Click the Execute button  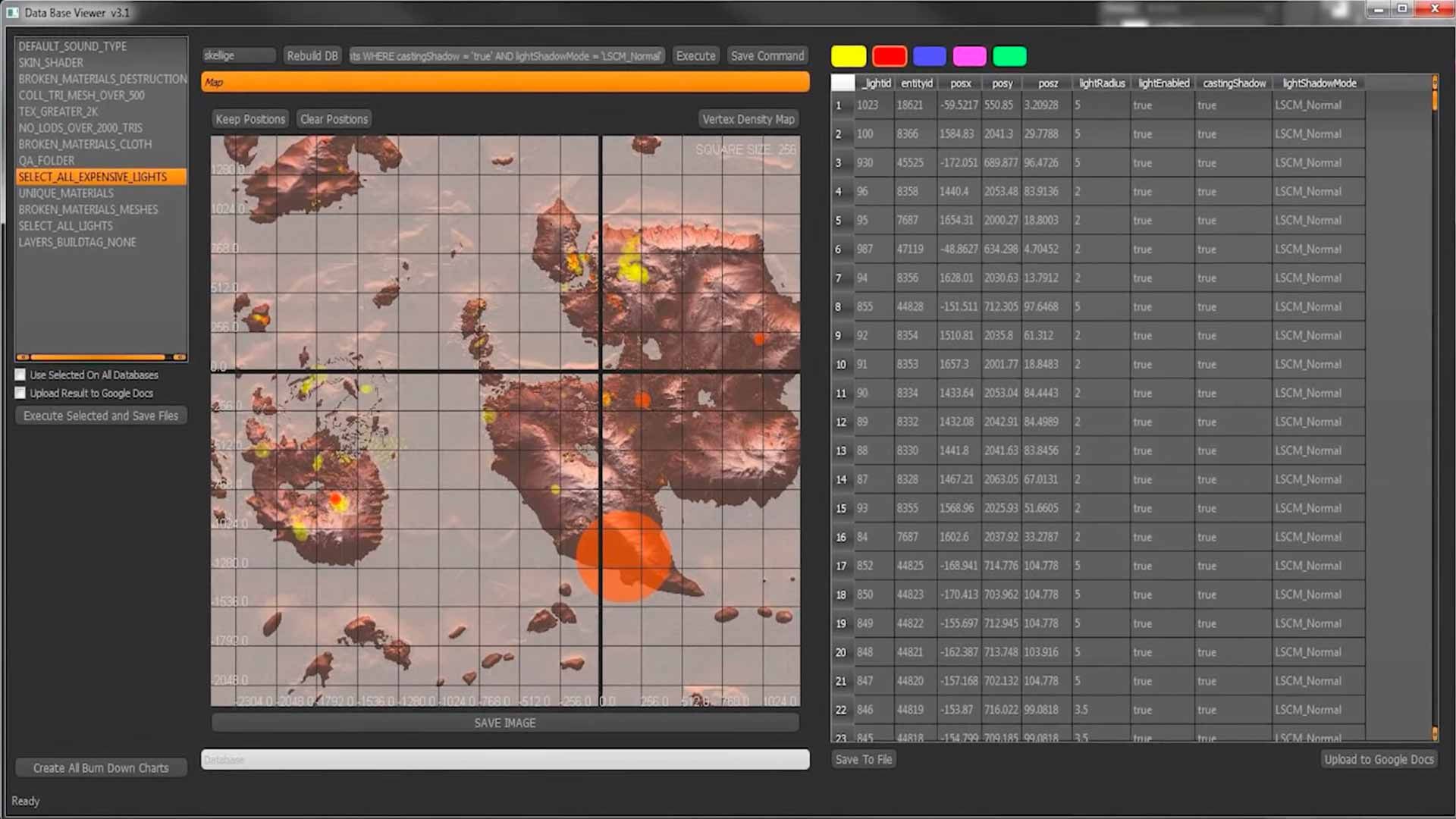[x=695, y=55]
